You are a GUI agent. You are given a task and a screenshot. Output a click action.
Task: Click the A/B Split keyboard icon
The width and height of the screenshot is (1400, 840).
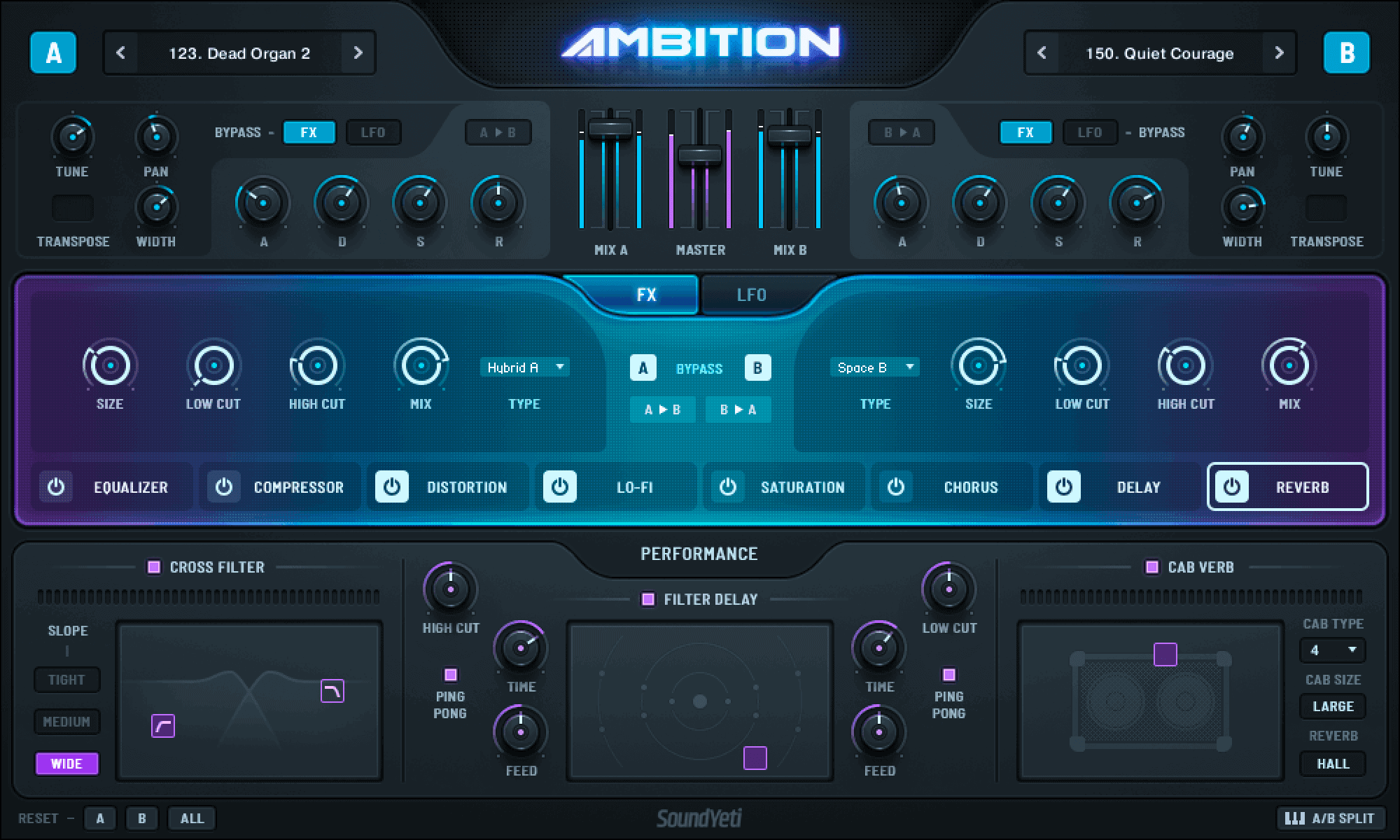click(x=1295, y=818)
